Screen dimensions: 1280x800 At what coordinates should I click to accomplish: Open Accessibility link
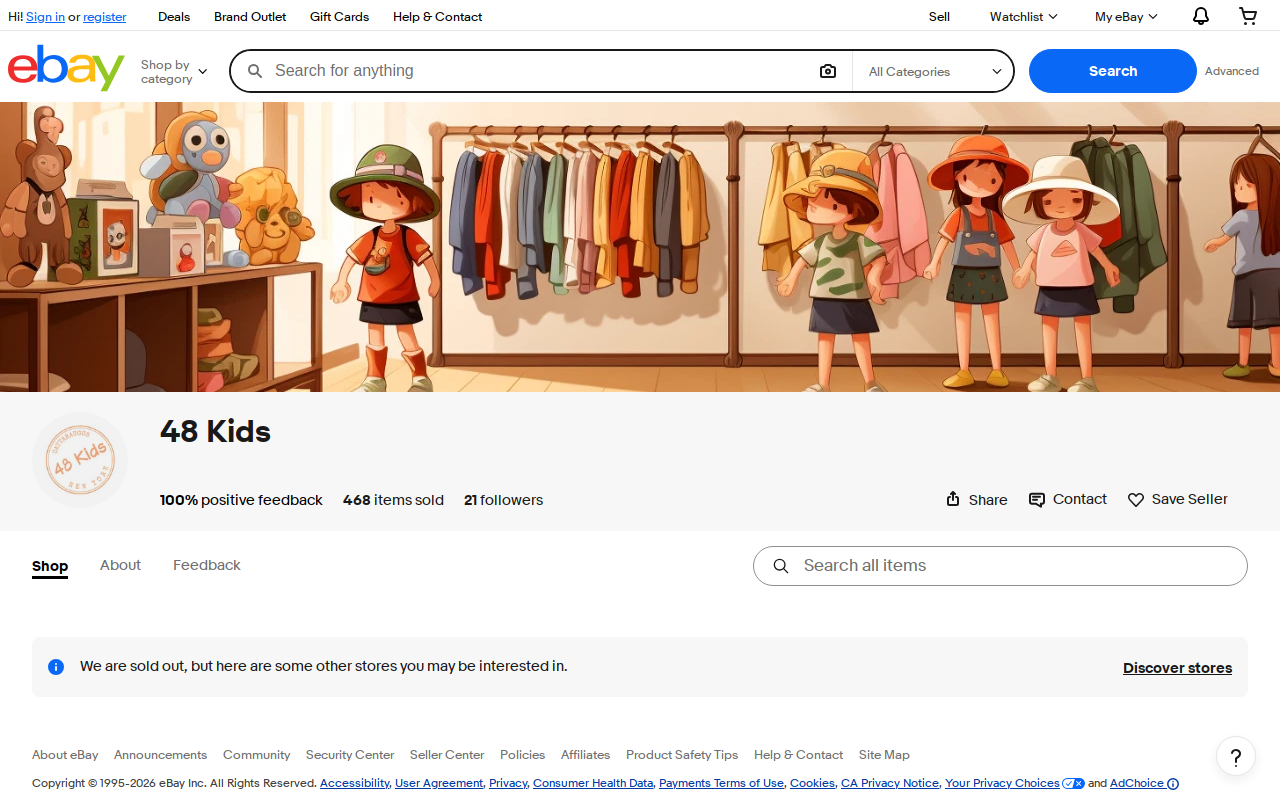pos(354,784)
